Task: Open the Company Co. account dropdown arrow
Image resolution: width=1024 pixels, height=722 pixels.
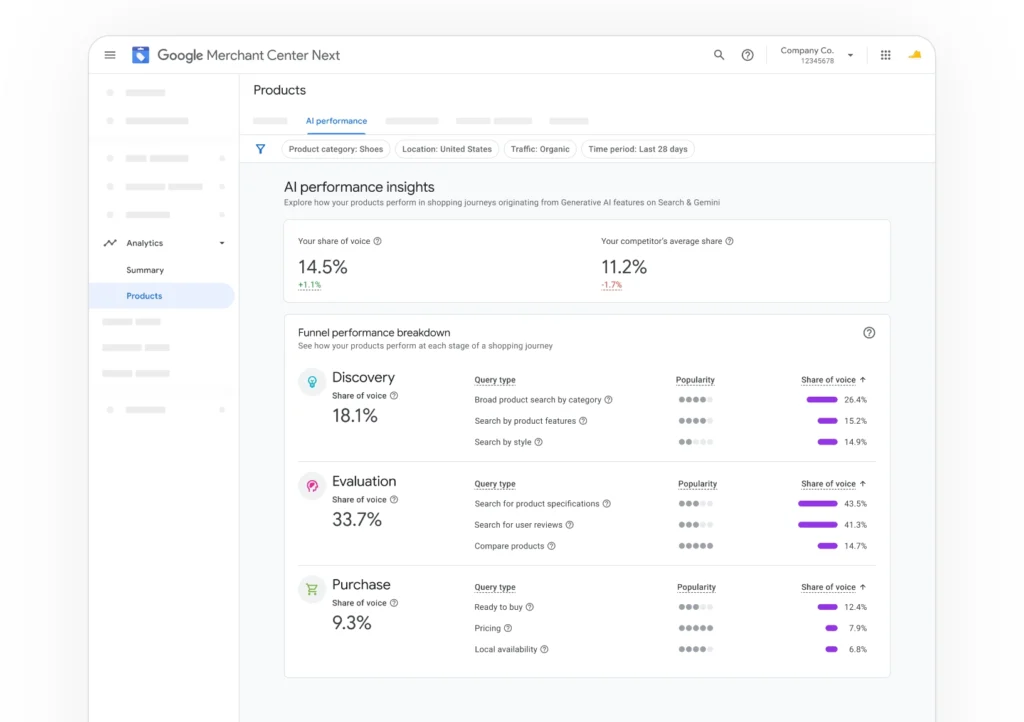Action: point(850,55)
